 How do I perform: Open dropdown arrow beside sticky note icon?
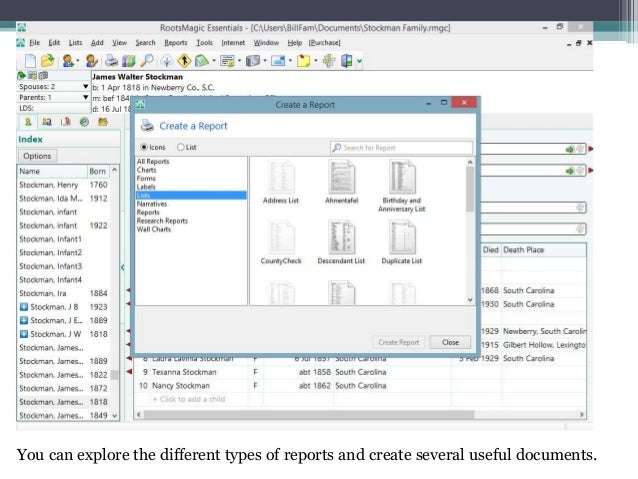[315, 61]
